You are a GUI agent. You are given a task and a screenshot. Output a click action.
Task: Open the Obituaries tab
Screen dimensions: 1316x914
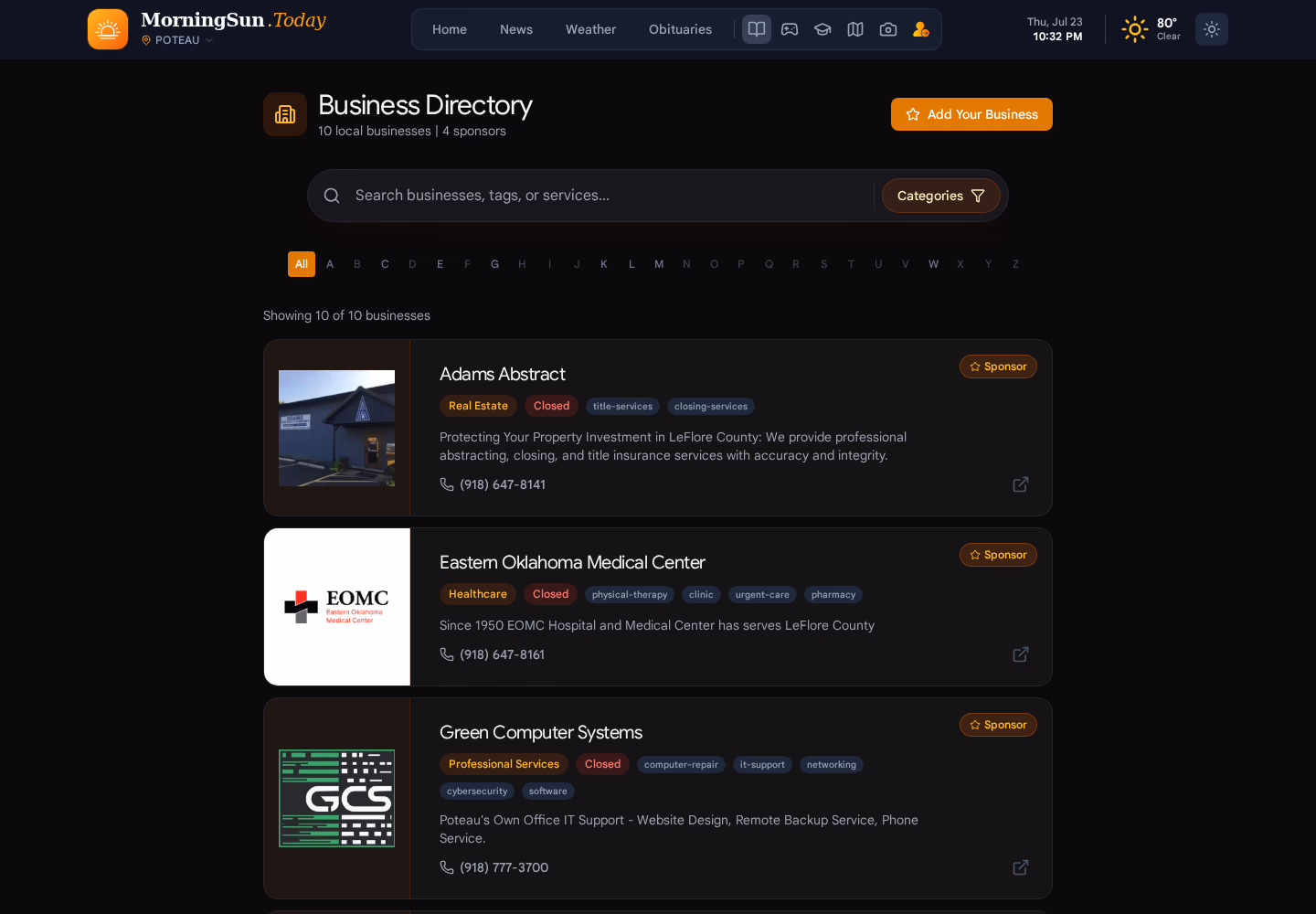point(680,29)
